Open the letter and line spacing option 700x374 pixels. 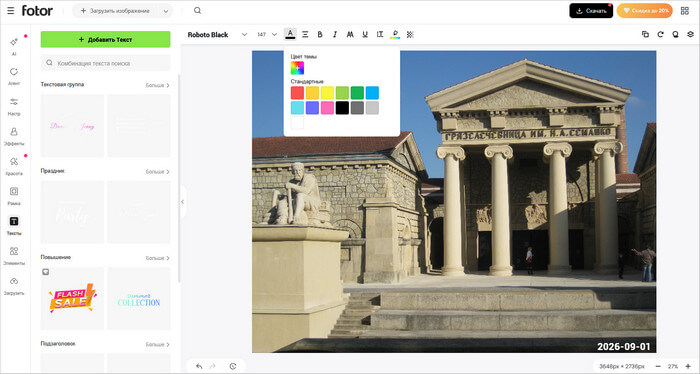[x=380, y=34]
